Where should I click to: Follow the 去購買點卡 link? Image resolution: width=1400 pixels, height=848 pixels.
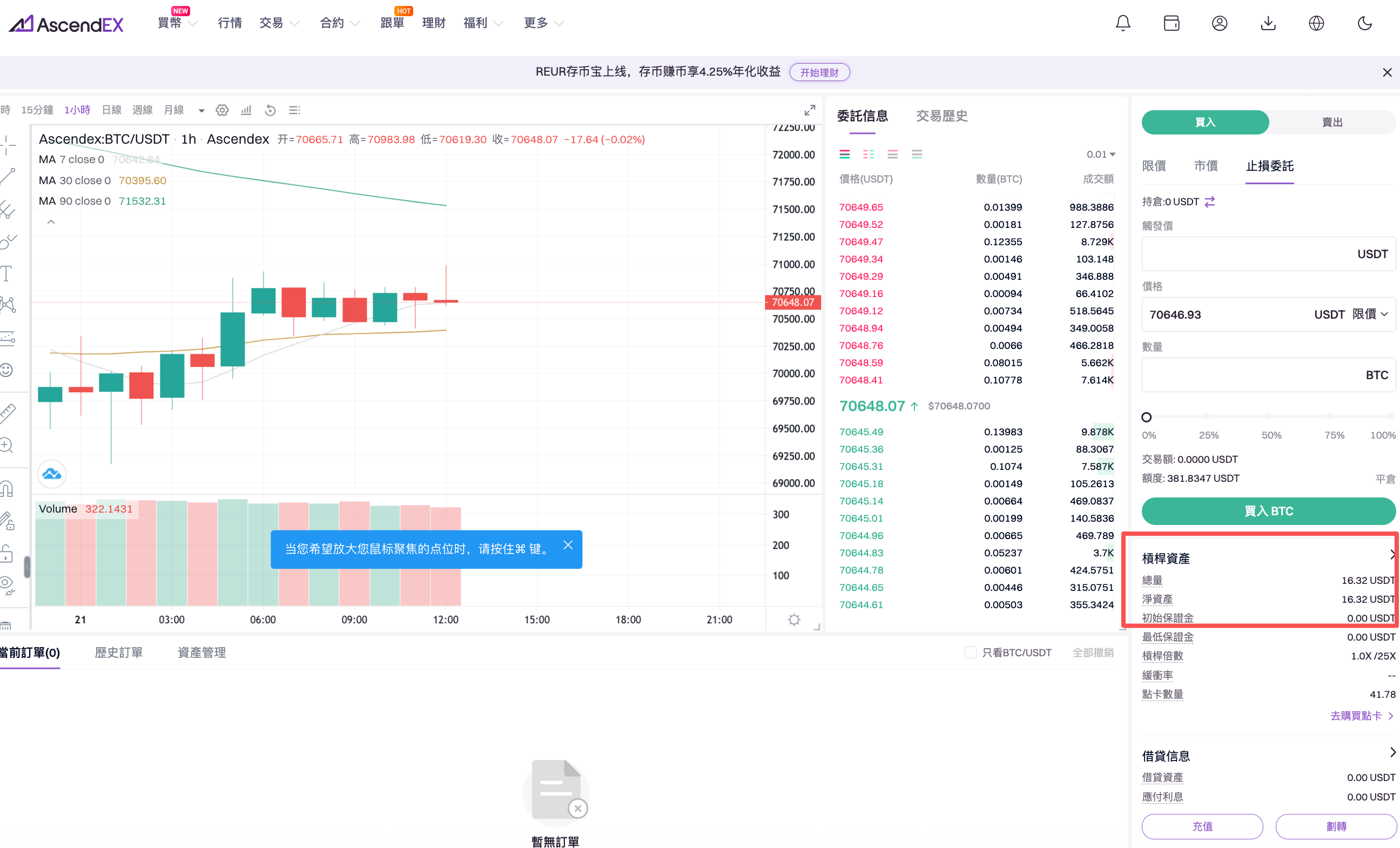[1361, 716]
